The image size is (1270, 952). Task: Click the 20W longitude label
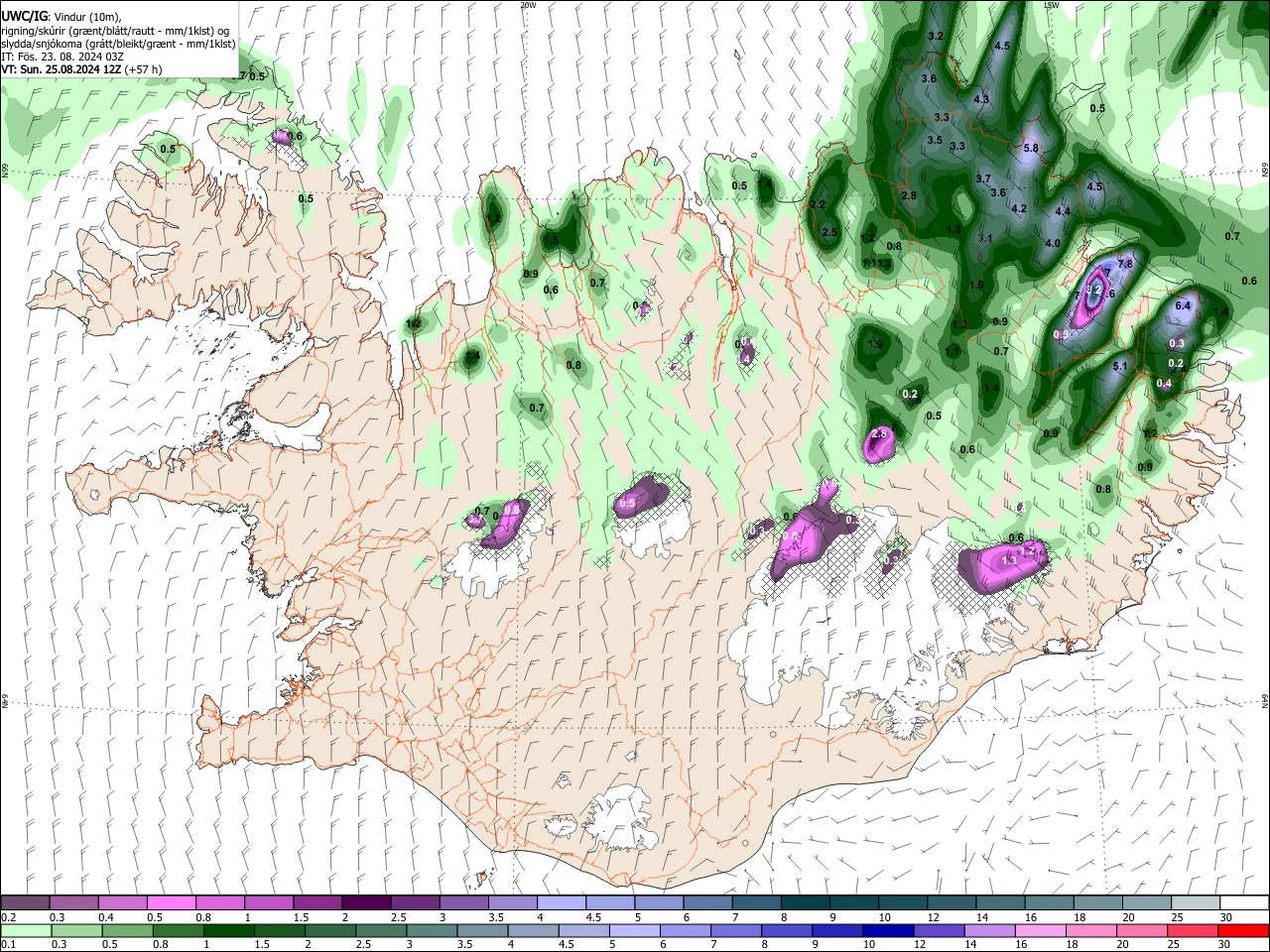click(x=528, y=5)
